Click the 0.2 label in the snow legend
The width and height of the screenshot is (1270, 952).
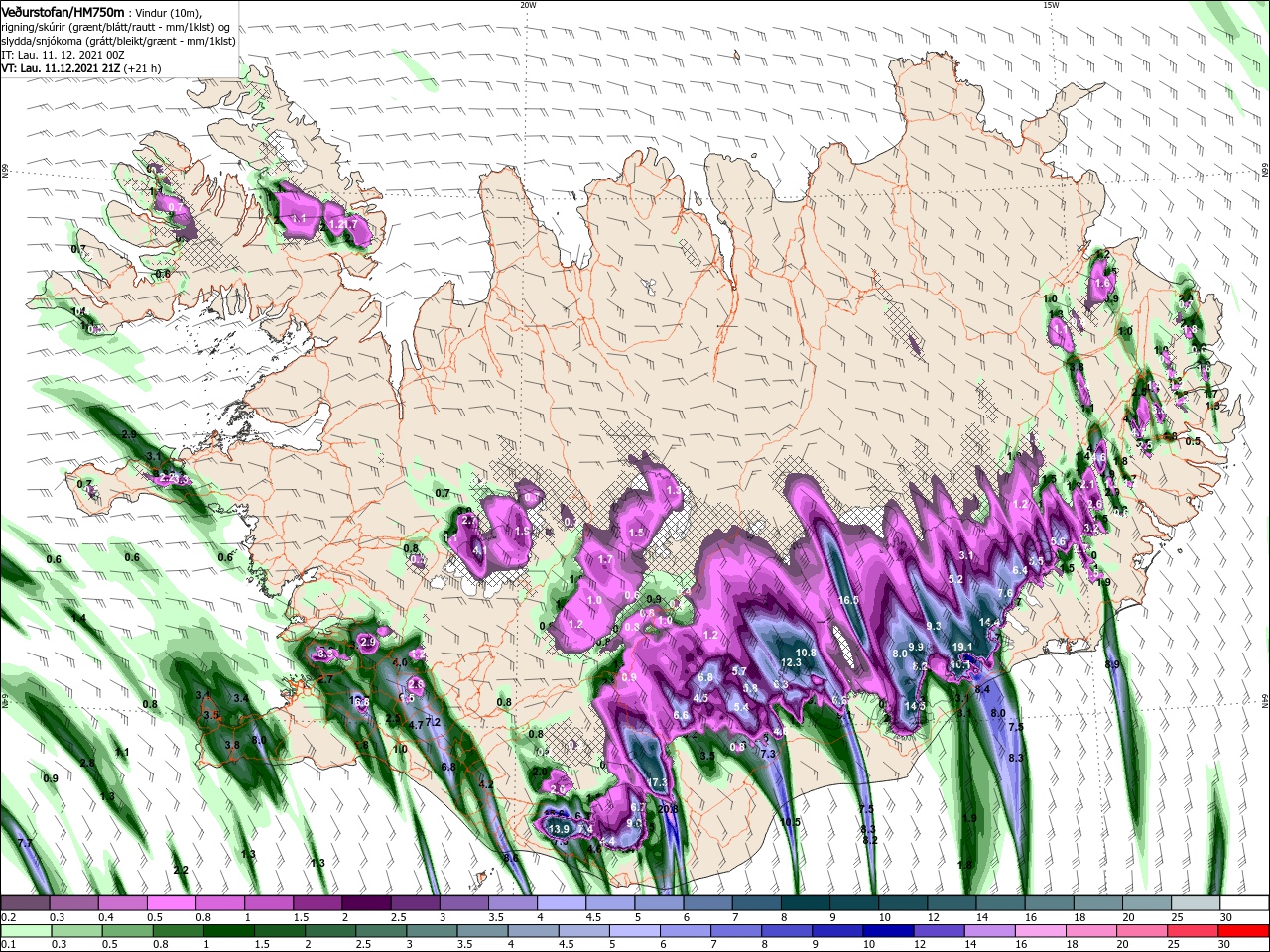click(x=8, y=917)
